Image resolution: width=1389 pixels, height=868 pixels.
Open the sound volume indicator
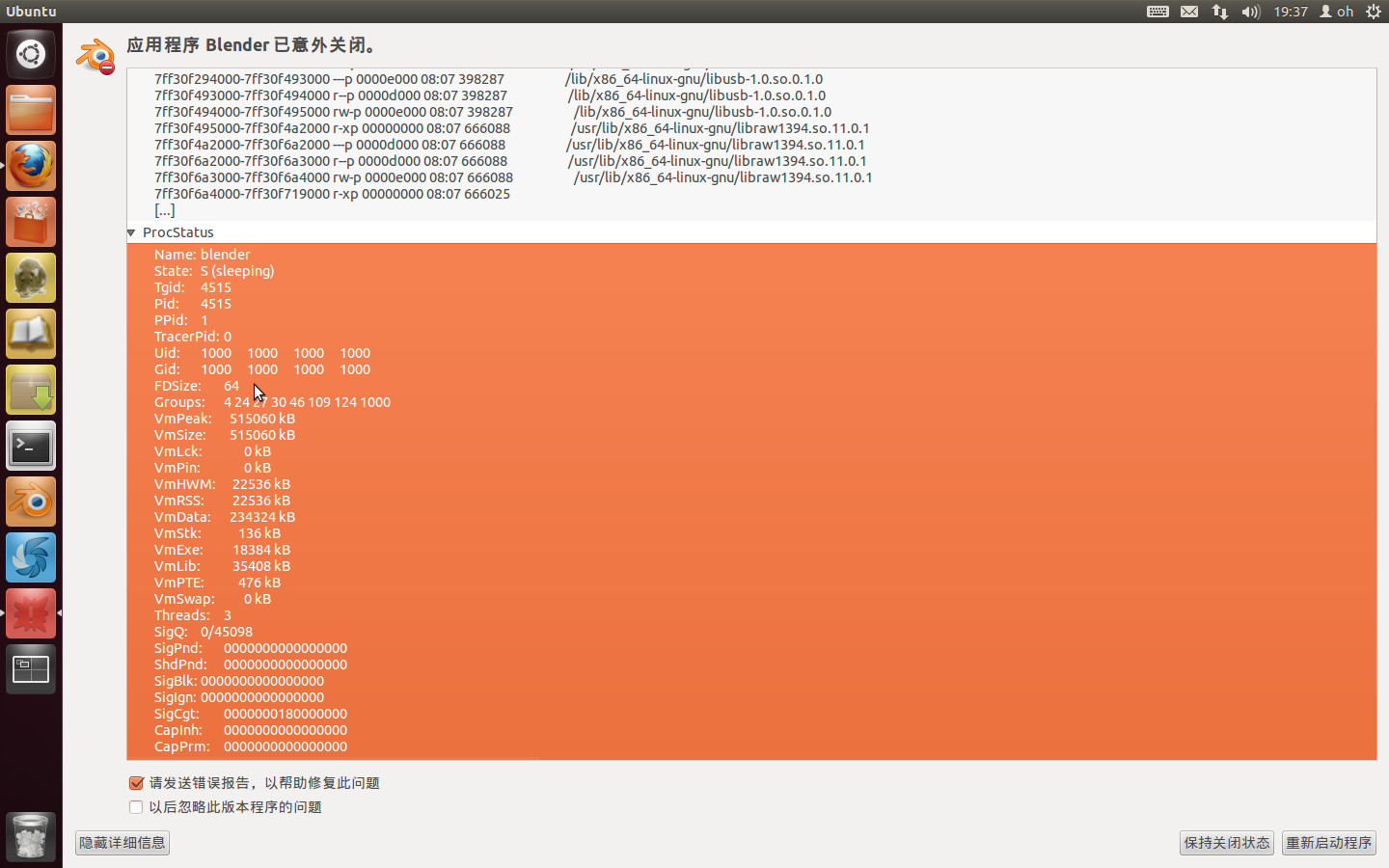coord(1251,12)
